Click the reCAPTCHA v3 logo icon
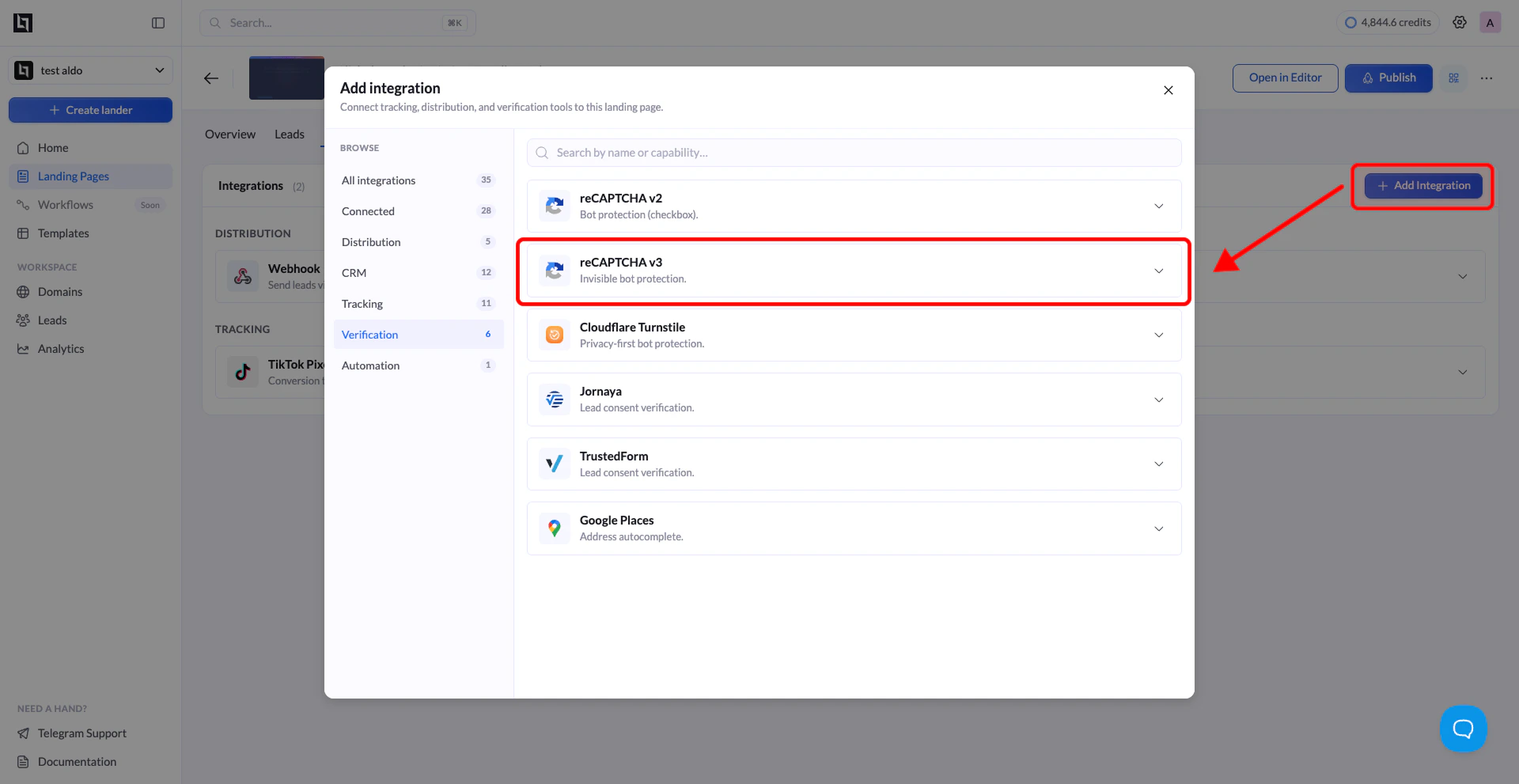1519x784 pixels. (555, 271)
